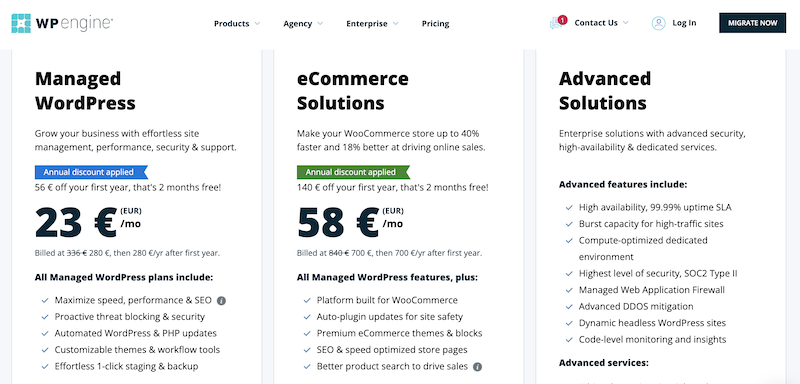Show info icon next to Maximize speed, performance & SEO
800x384 pixels.
point(221,300)
